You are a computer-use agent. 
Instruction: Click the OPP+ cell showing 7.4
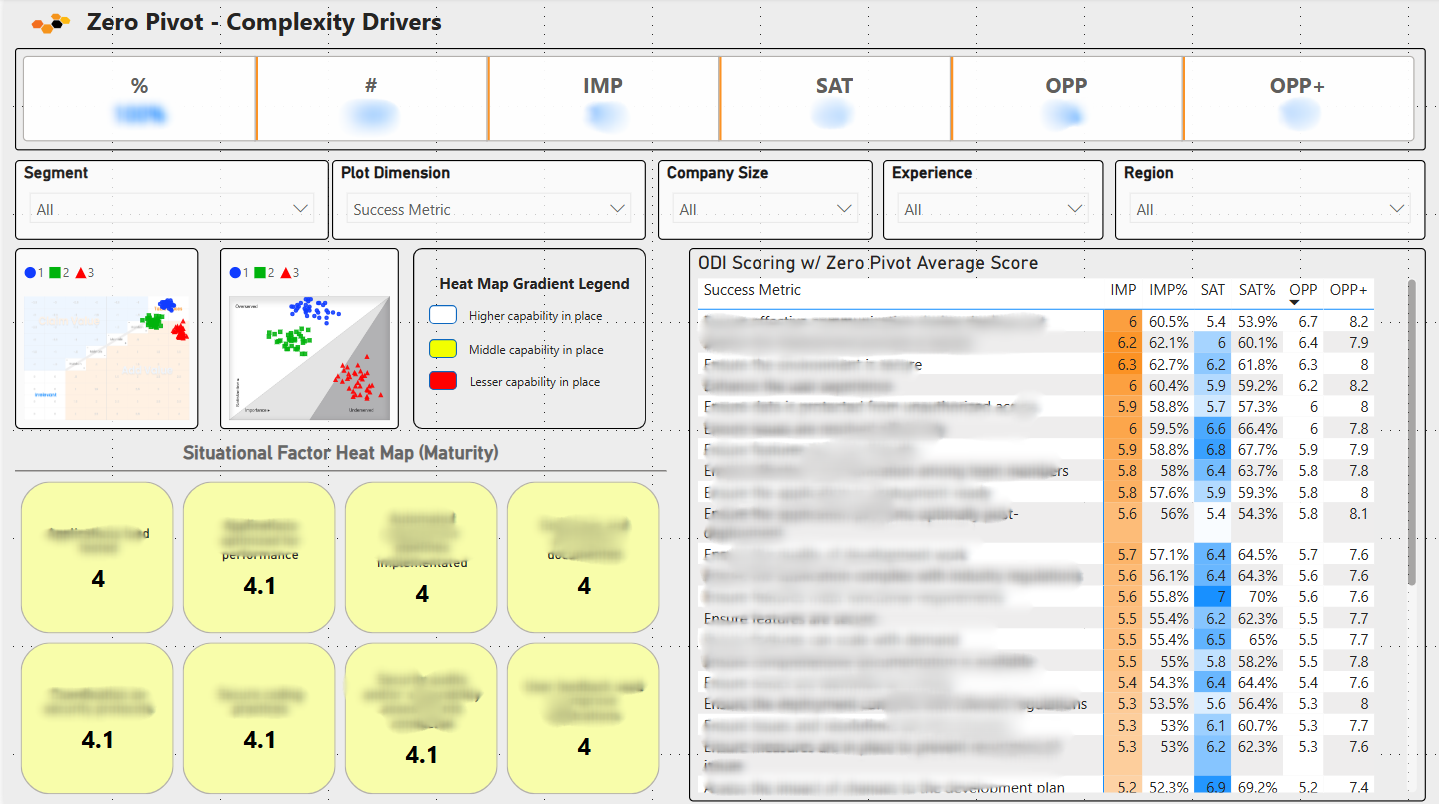coord(1348,787)
